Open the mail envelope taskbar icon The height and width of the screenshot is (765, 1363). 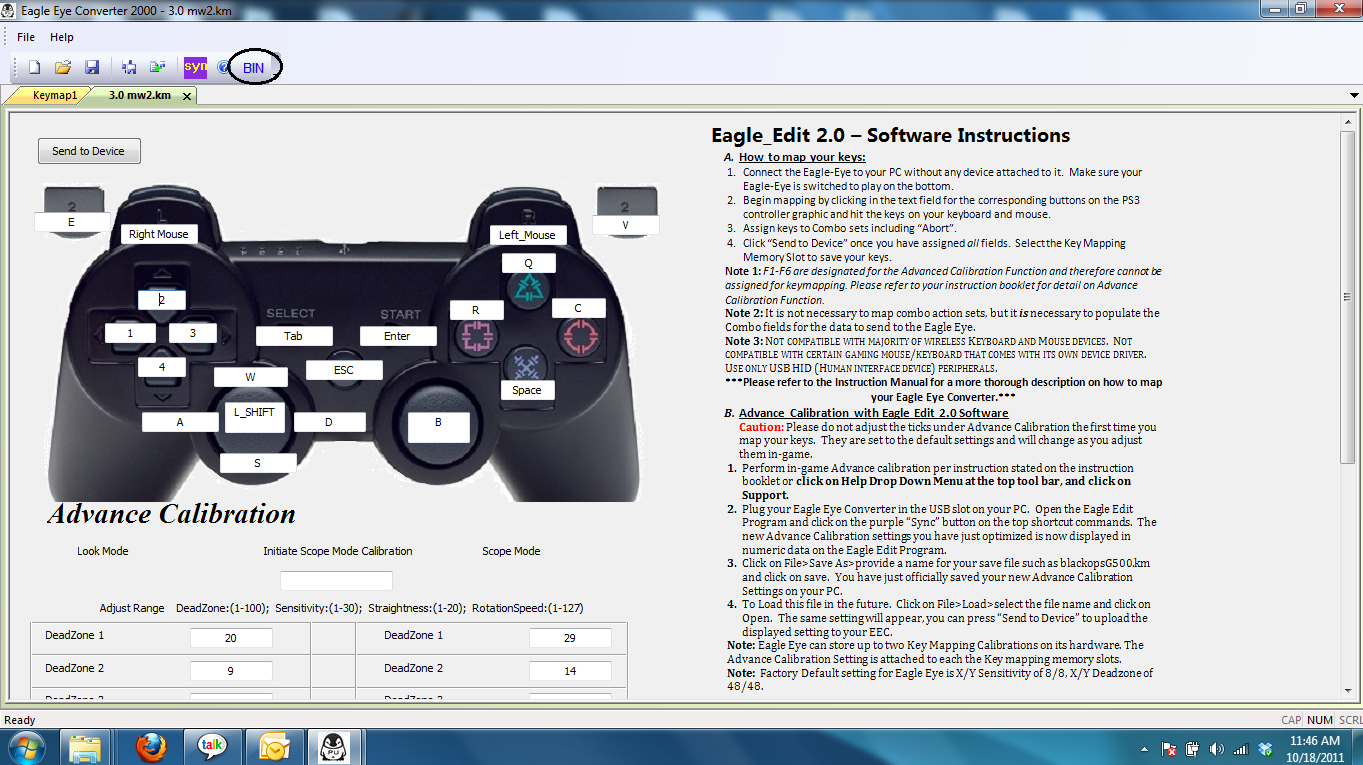(273, 747)
